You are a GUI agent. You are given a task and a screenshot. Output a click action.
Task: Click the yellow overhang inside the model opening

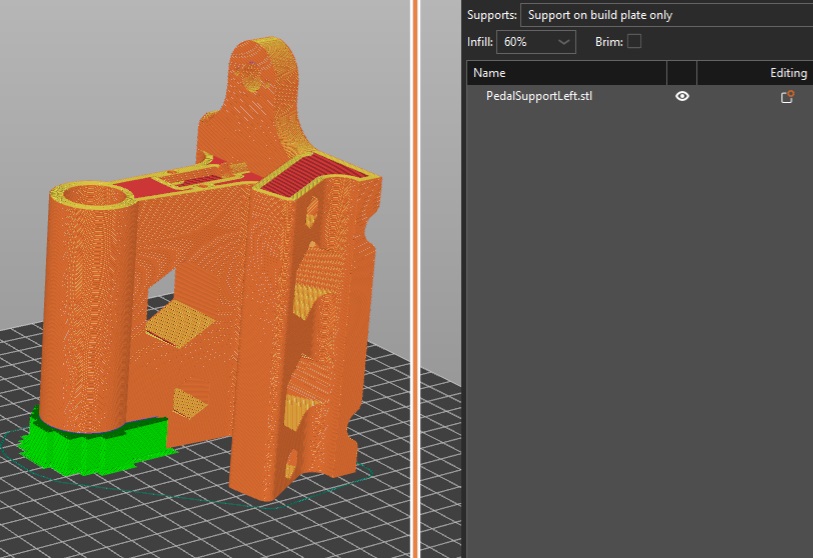pos(180,325)
